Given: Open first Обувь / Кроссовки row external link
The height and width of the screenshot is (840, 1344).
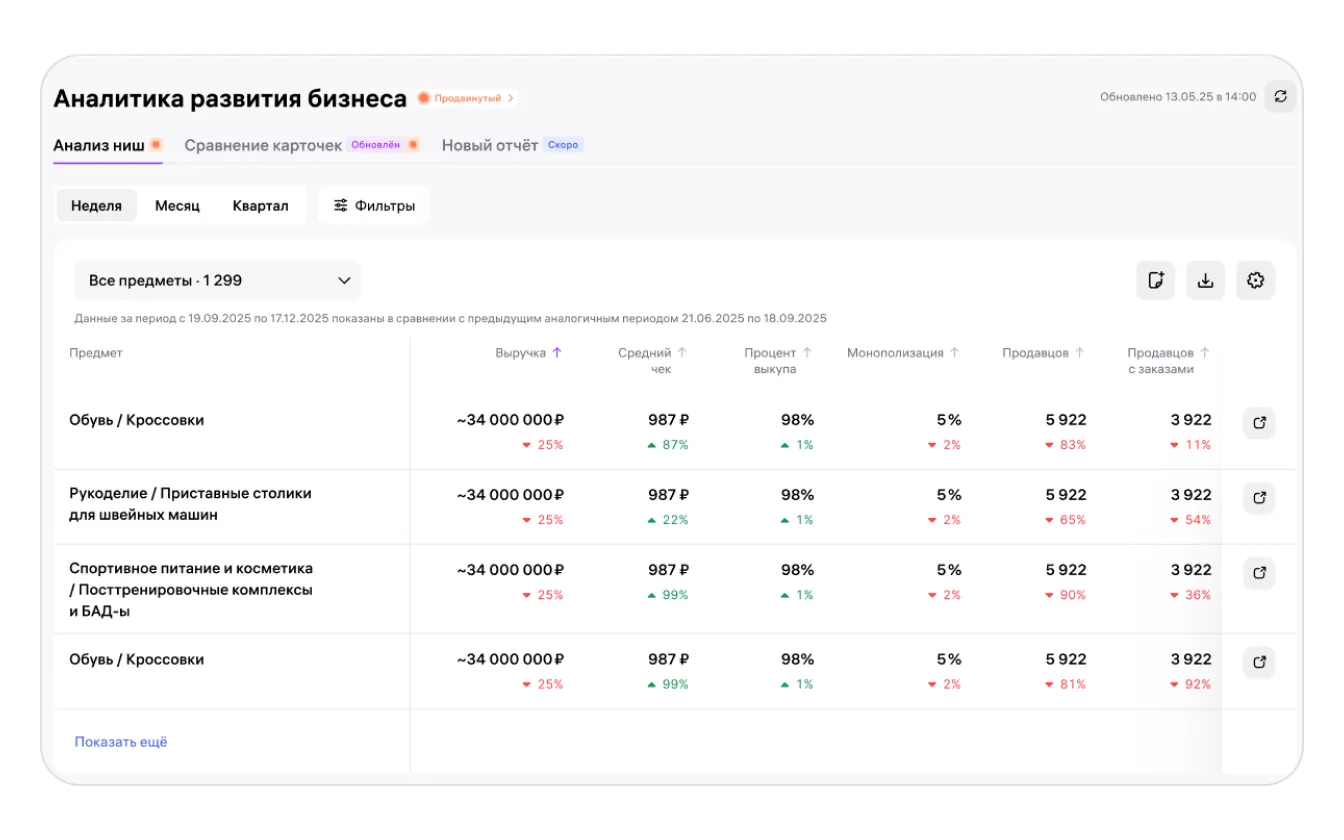Looking at the screenshot, I should point(1259,423).
